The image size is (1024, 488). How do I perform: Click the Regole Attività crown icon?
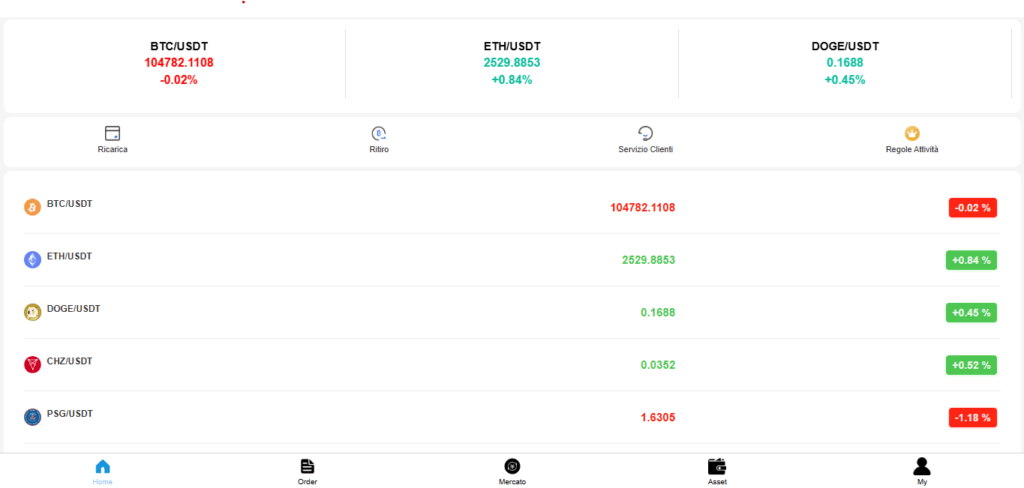click(x=912, y=133)
